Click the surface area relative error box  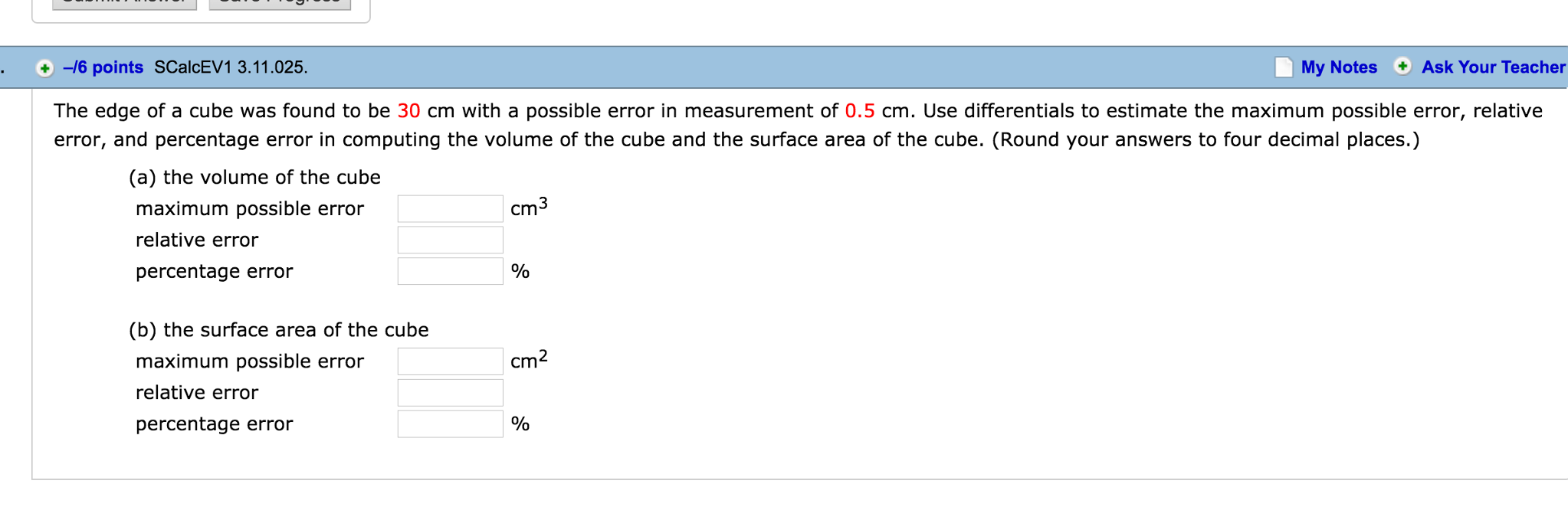450,392
